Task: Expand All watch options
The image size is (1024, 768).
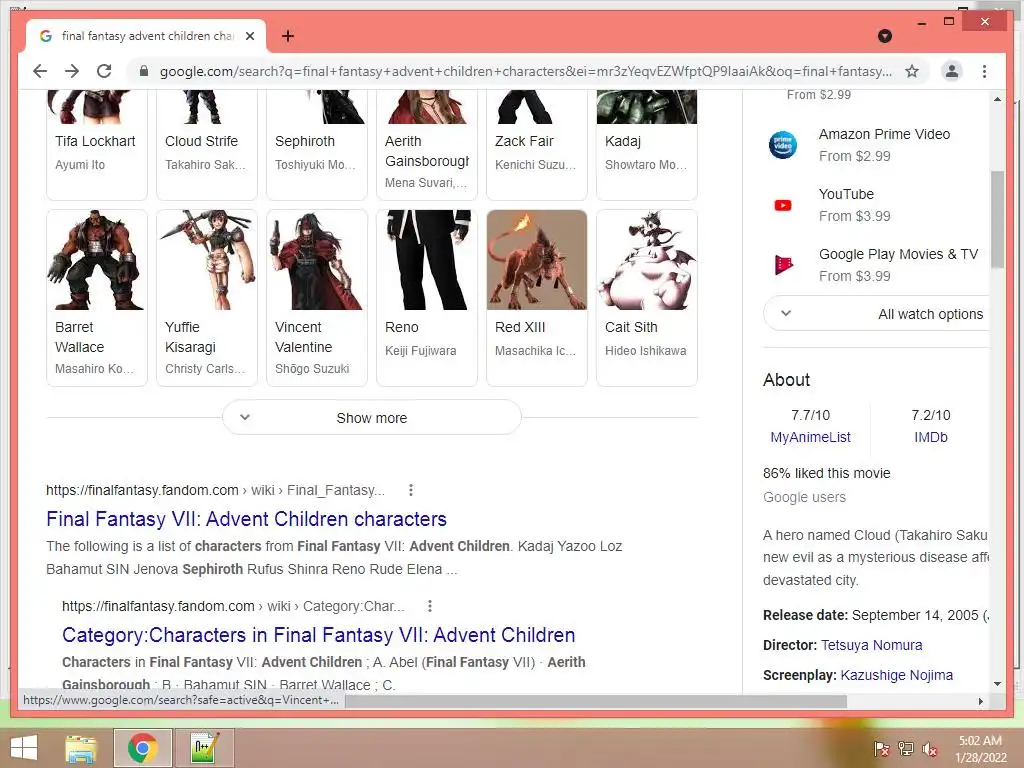Action: (x=876, y=313)
